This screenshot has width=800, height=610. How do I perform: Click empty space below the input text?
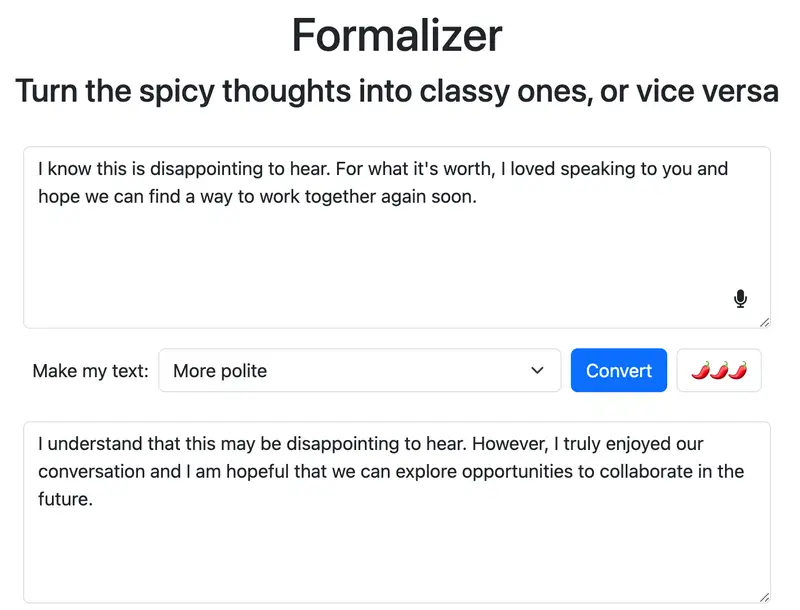[x=380, y=270]
